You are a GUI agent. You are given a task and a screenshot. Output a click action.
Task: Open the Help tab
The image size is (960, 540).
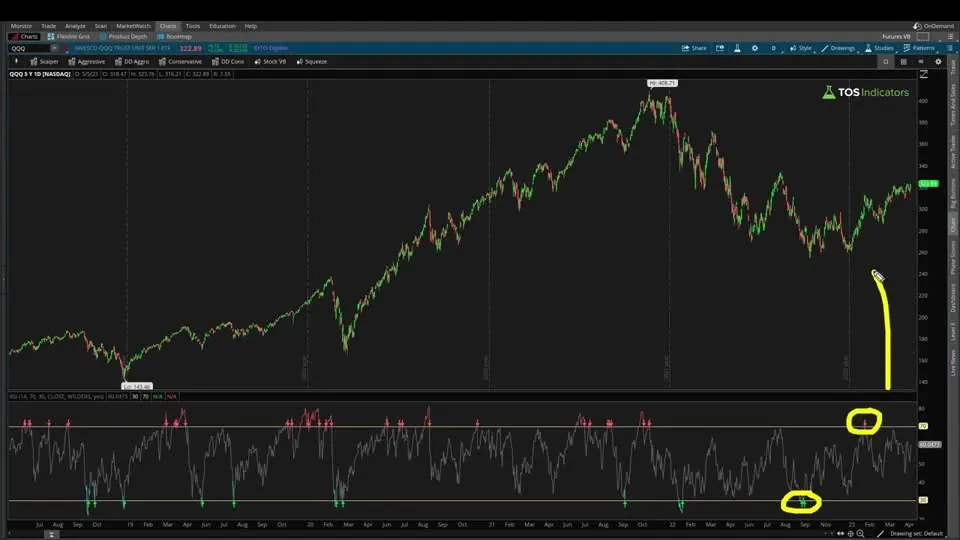[251, 26]
